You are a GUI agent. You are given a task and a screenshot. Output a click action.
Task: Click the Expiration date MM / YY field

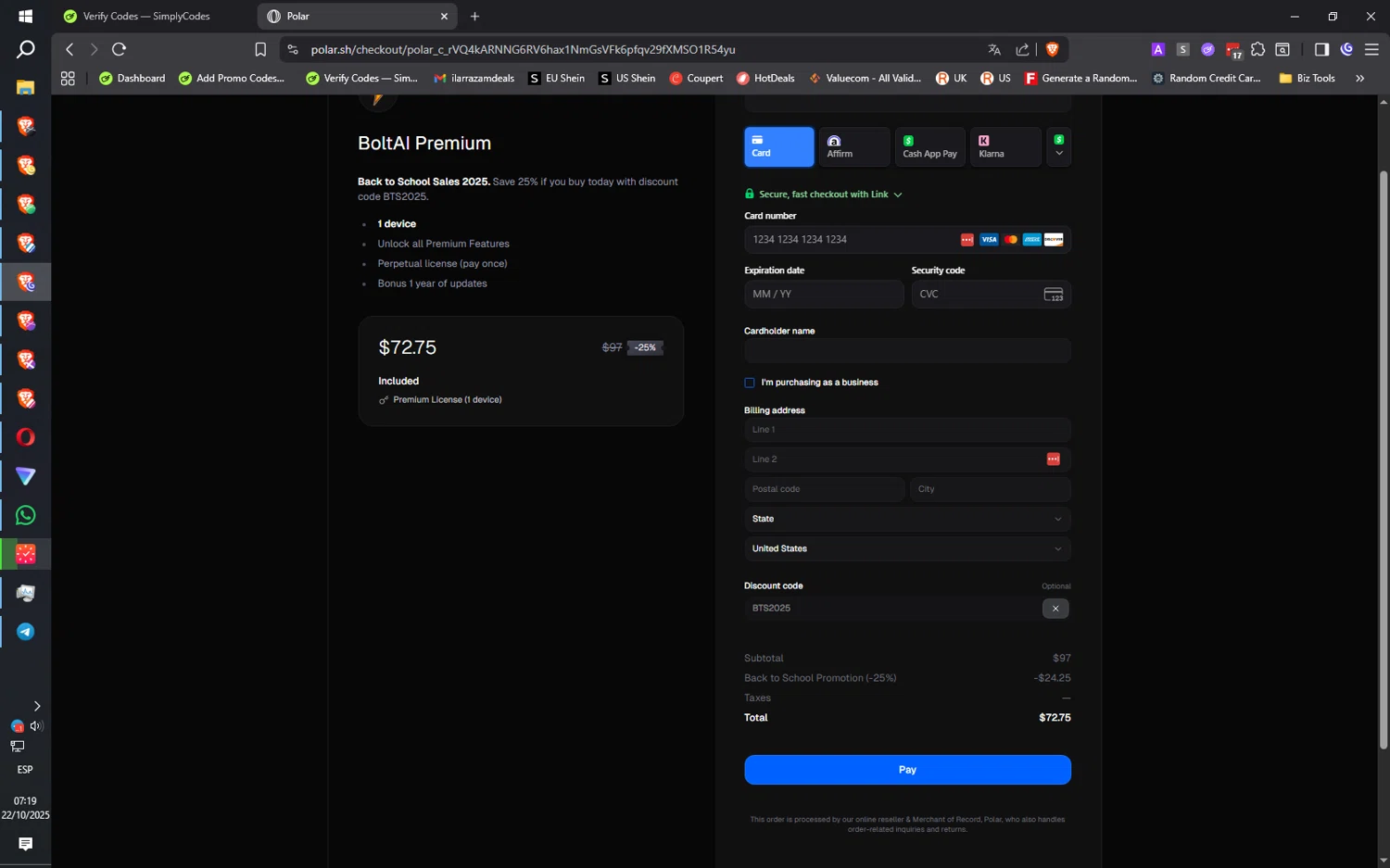pyautogui.click(x=824, y=295)
